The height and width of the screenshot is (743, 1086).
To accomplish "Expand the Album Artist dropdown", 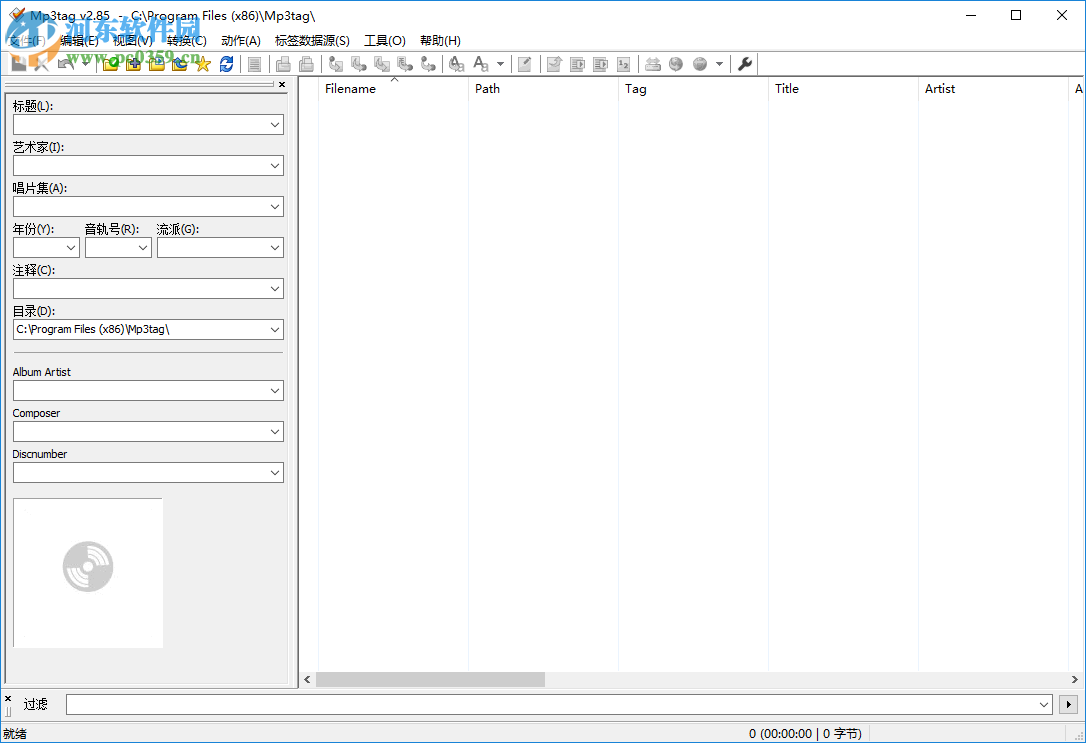I will coord(275,391).
